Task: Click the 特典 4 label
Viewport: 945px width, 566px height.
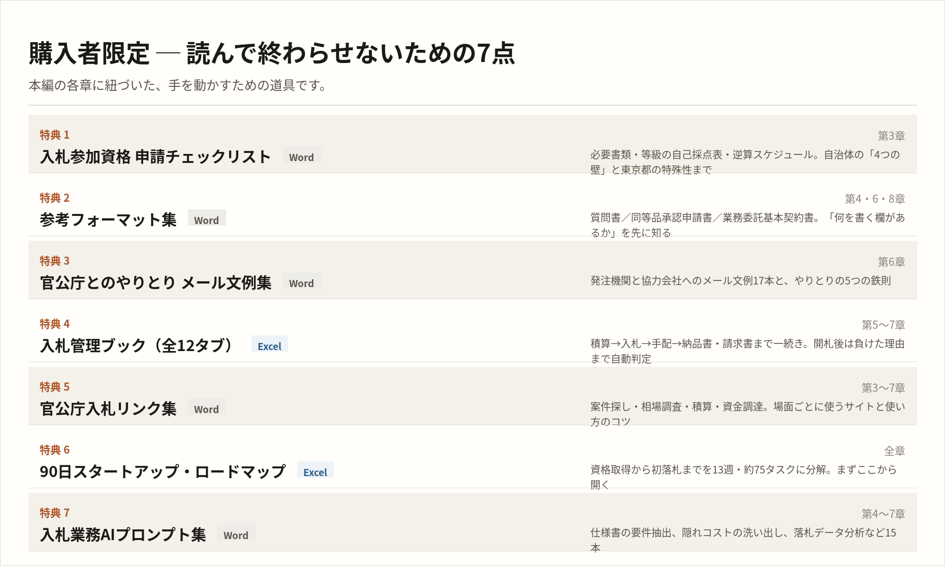Action: 55,324
